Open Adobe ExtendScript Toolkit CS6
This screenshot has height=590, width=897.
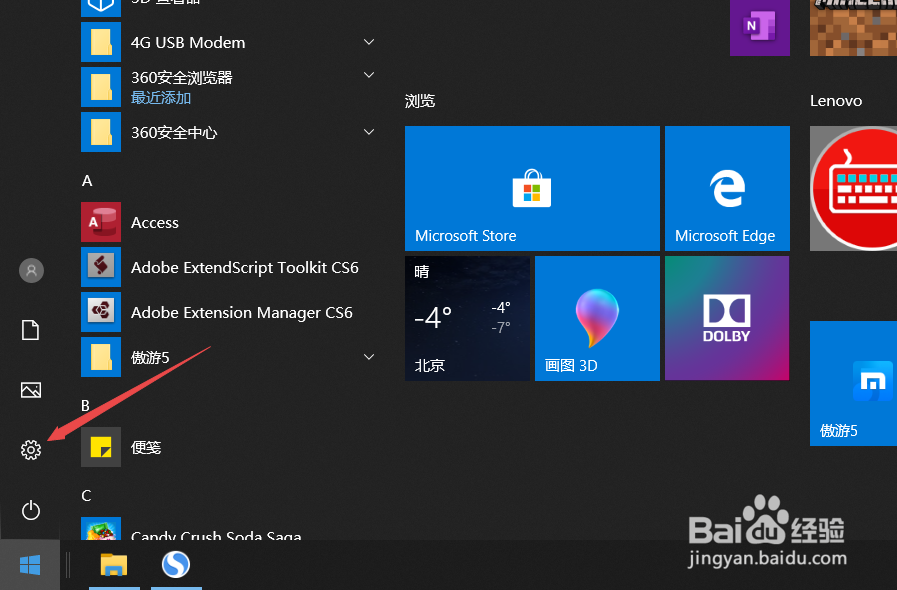pyautogui.click(x=229, y=267)
